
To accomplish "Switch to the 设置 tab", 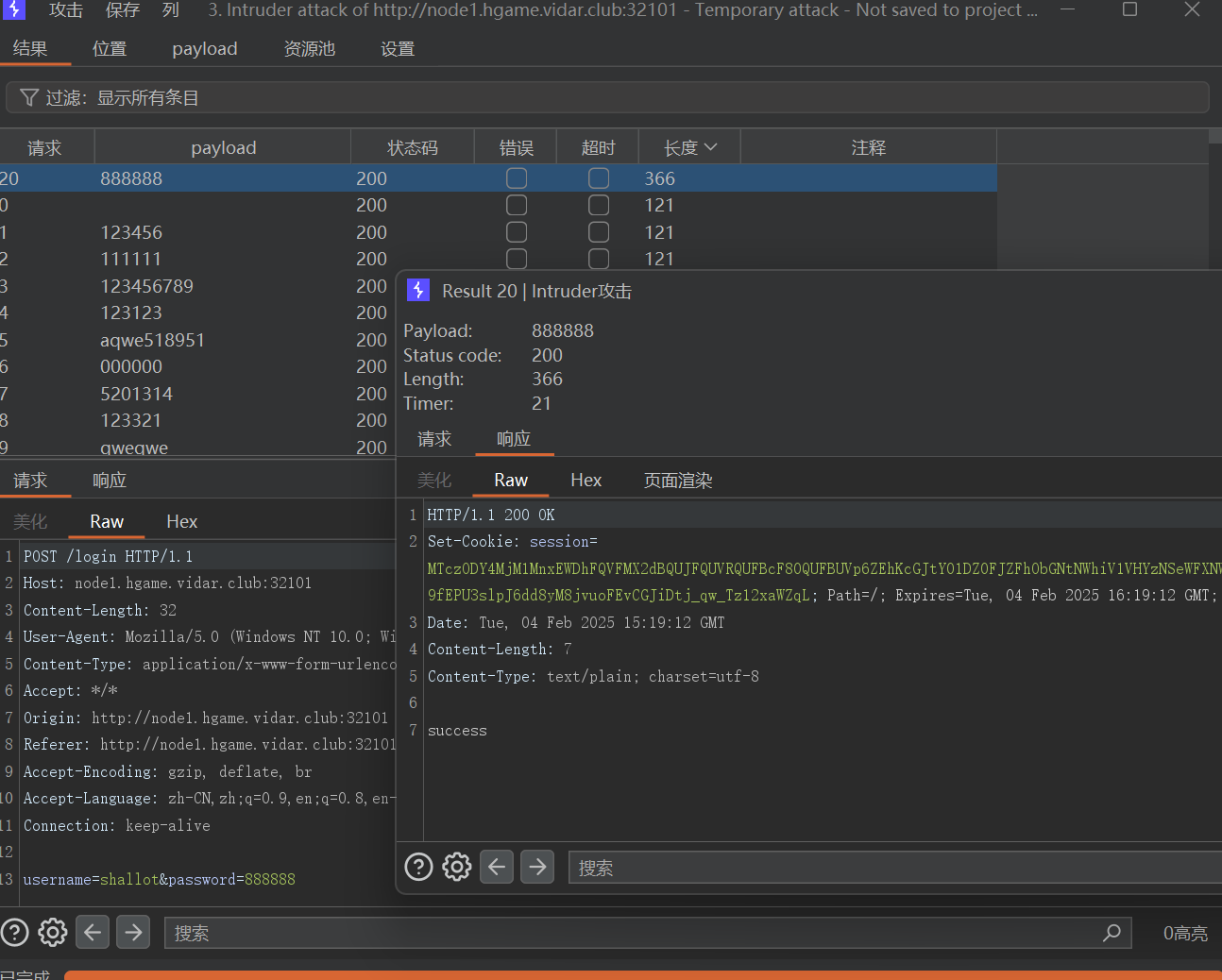I will coord(398,48).
